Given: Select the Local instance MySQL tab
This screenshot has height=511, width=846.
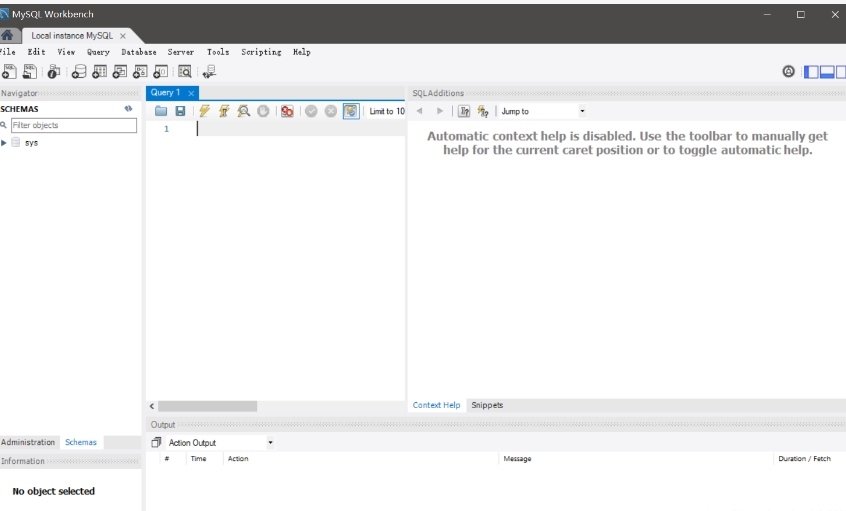Looking at the screenshot, I should pyautogui.click(x=72, y=36).
